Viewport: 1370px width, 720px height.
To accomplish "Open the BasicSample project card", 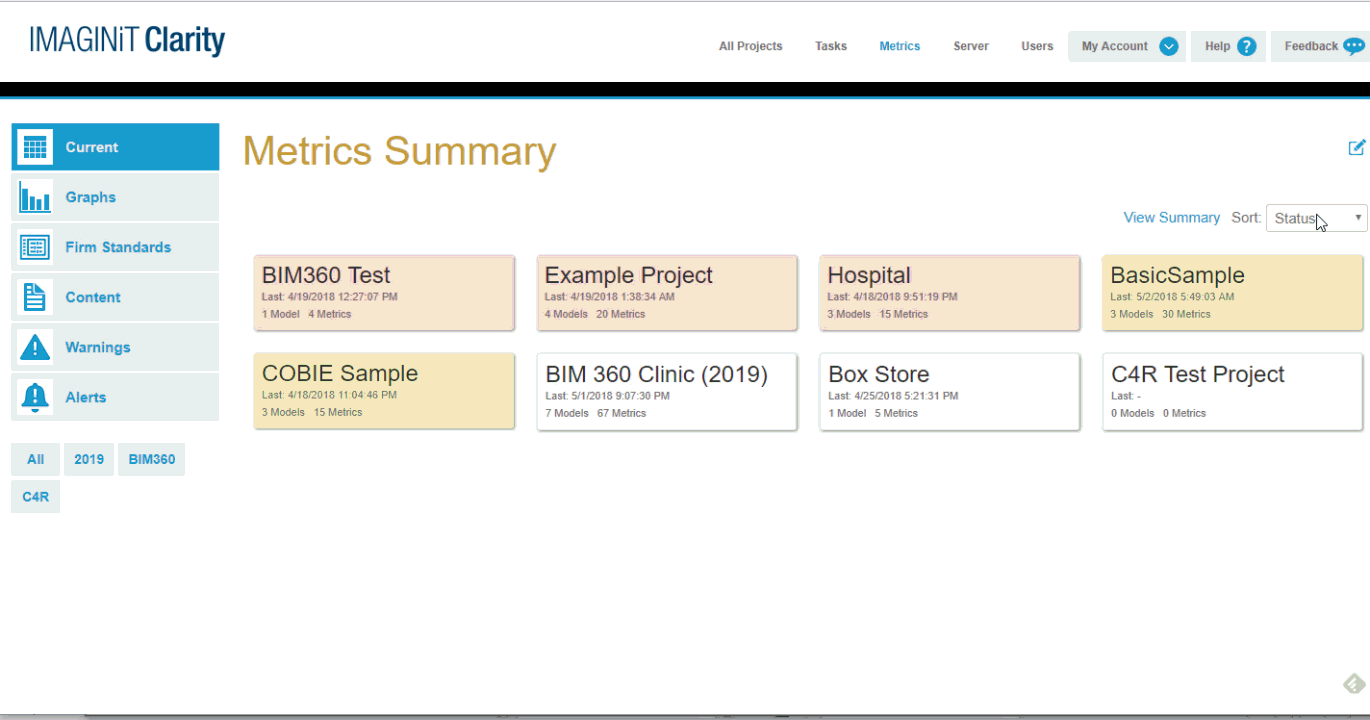I will point(1233,293).
